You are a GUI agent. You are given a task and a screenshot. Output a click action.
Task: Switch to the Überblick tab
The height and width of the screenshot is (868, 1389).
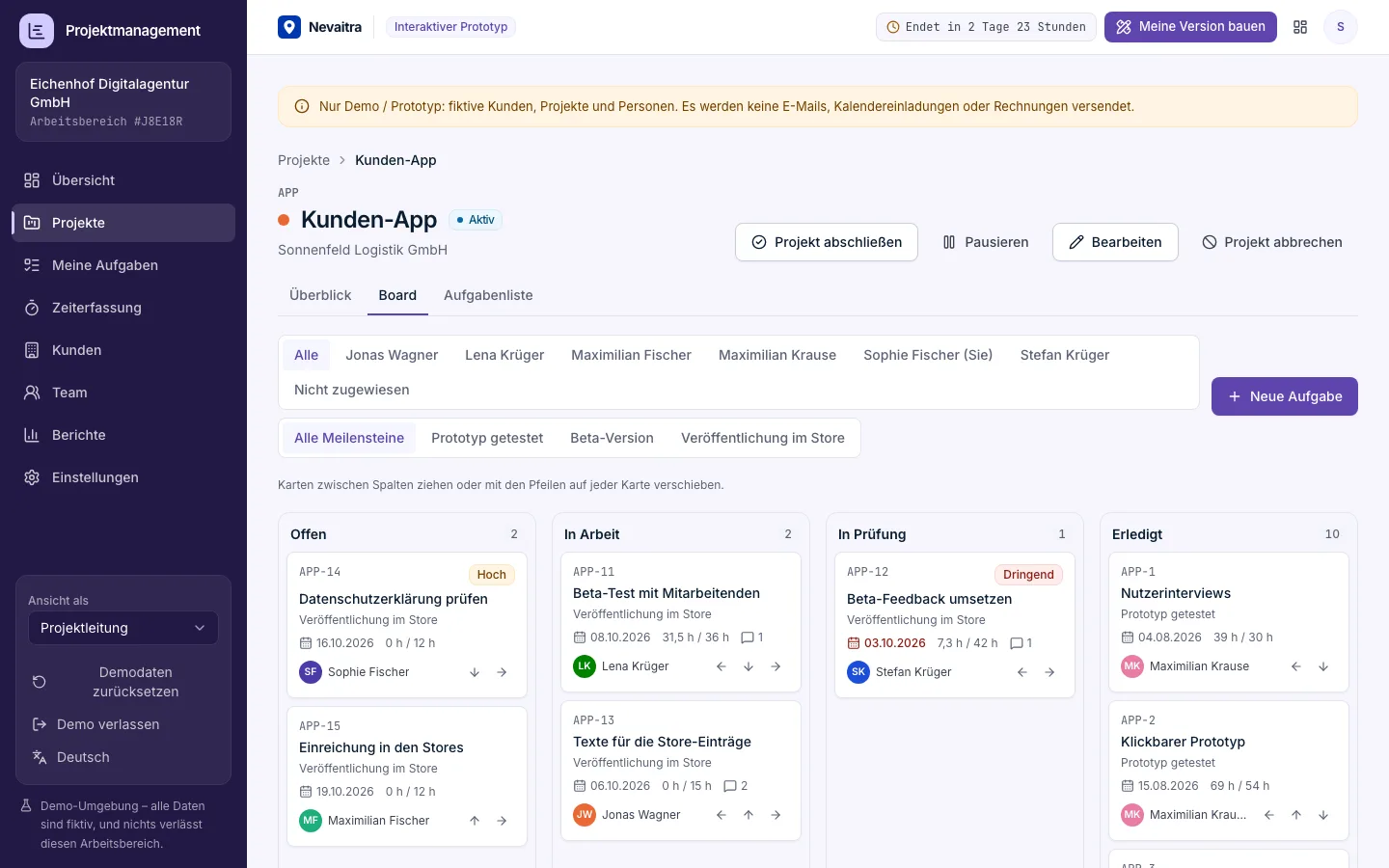pos(320,295)
